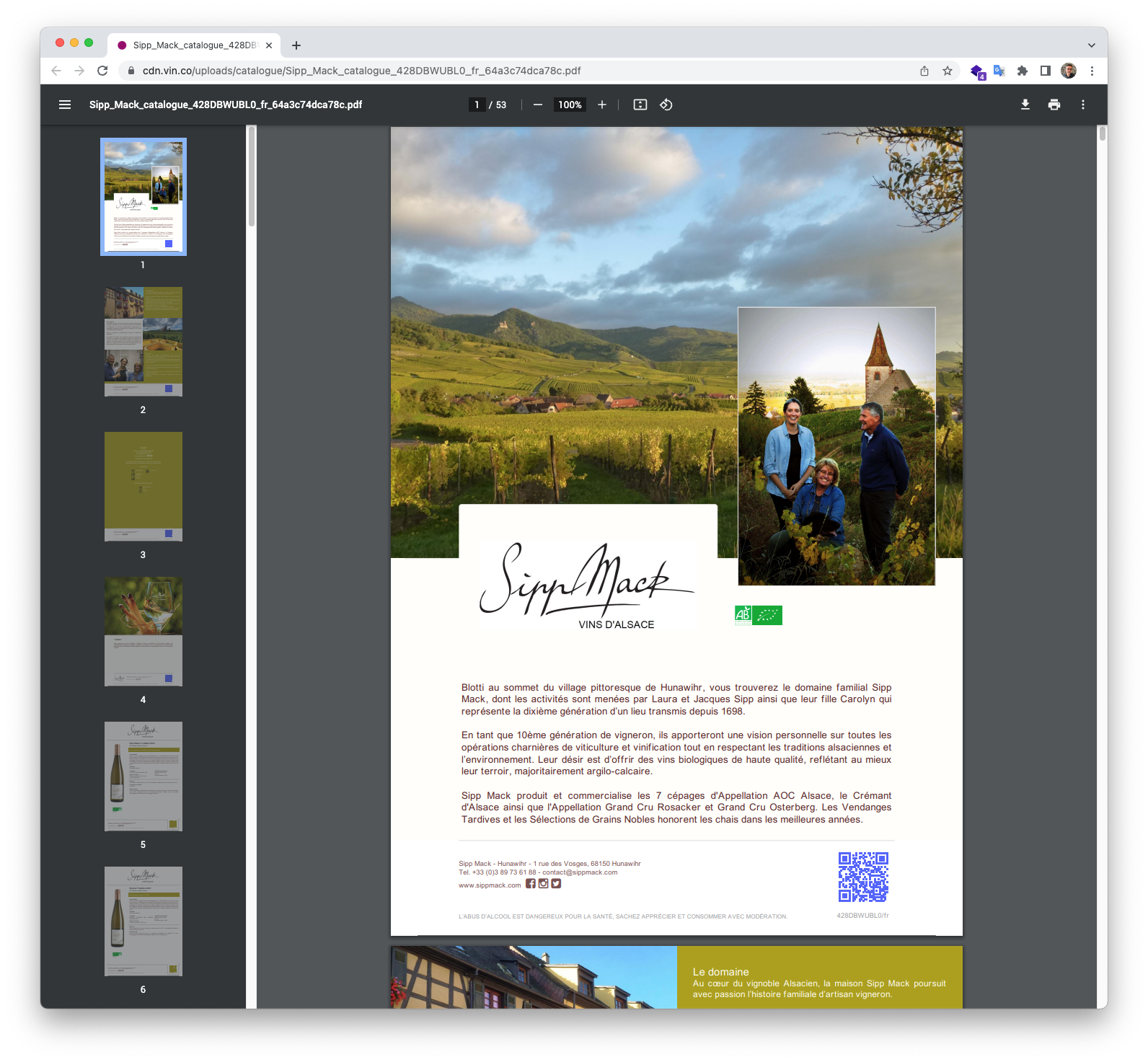
Task: Print the PDF document
Action: (1054, 105)
